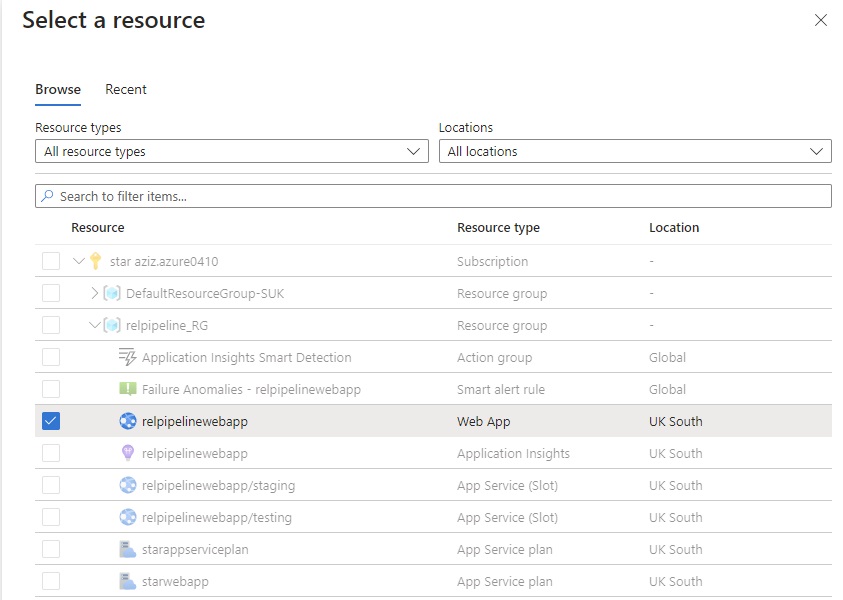Image resolution: width=843 pixels, height=600 pixels.
Task: Click the Resource type column header
Action: 498,227
